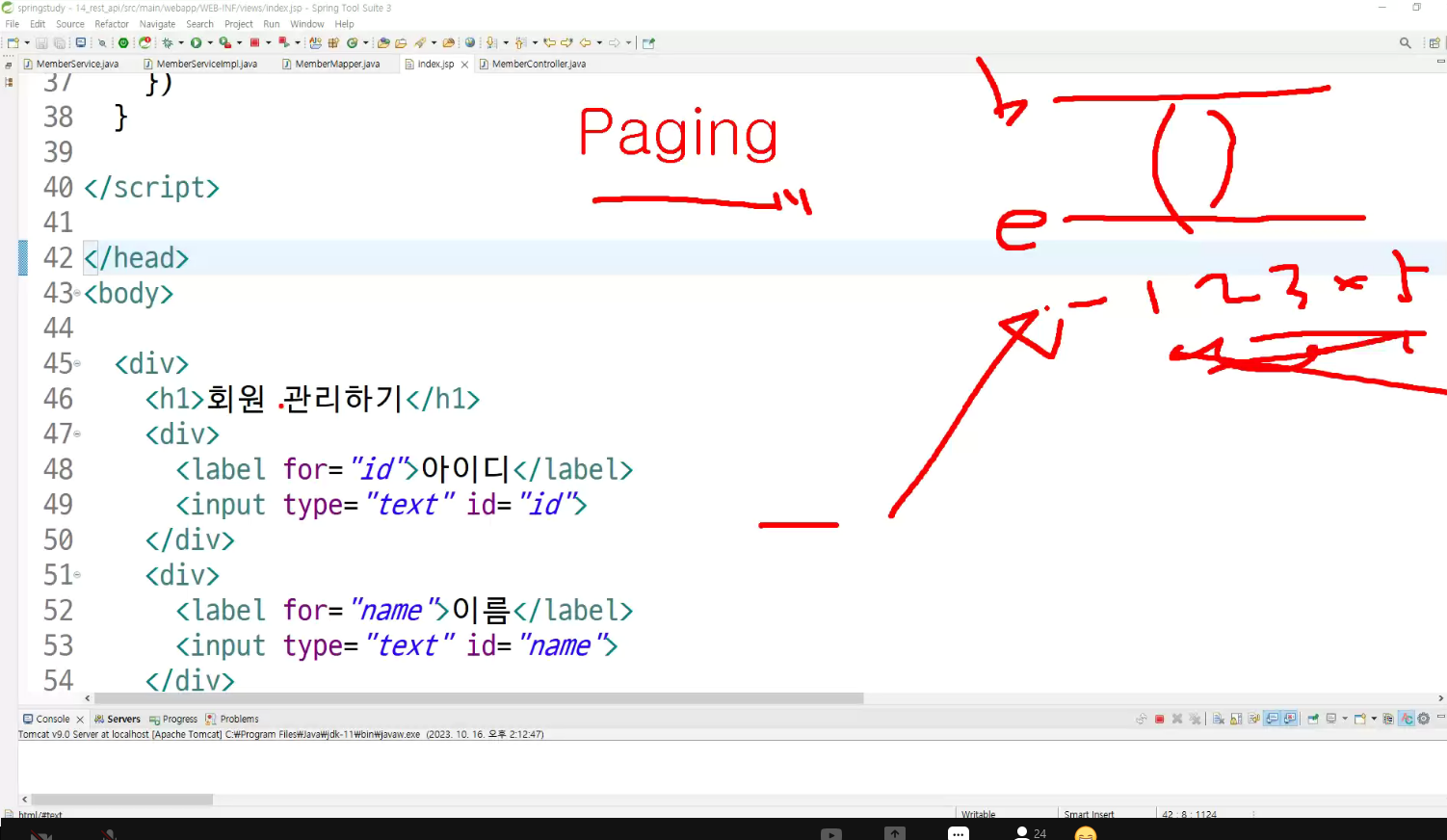Click the Smart Insert status bar entry
Viewport: 1447px width, 840px height.
pos(1089,814)
